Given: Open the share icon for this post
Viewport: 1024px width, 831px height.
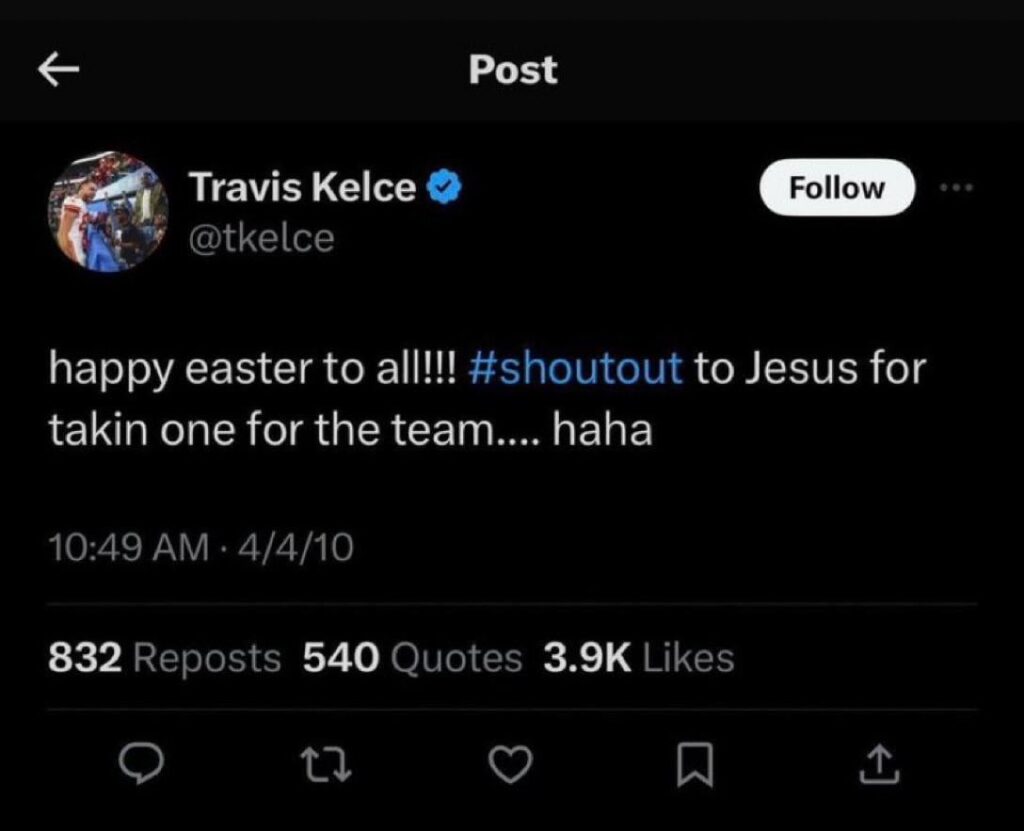Looking at the screenshot, I should tap(878, 764).
